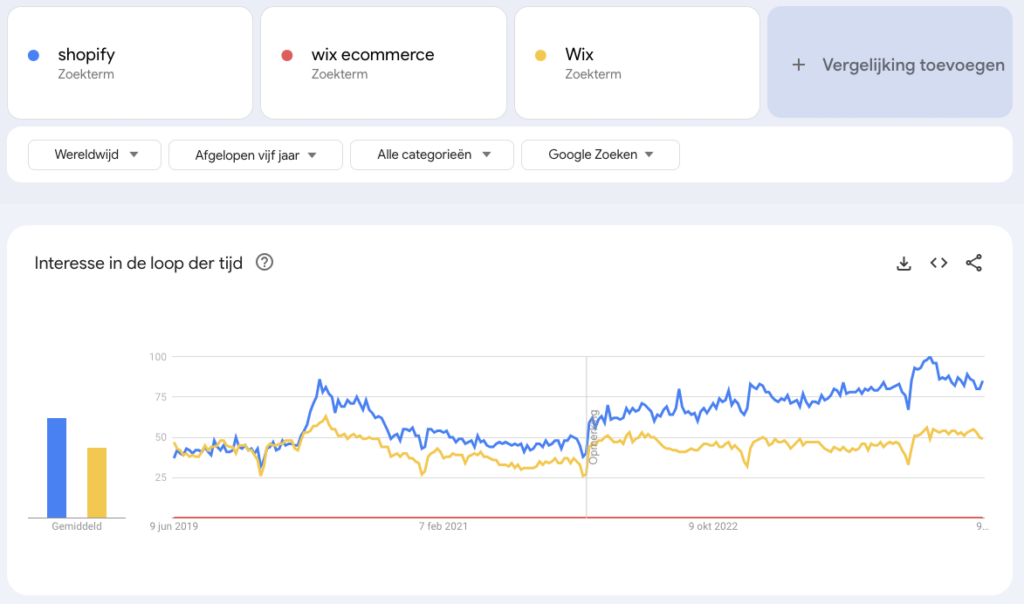Screen dimensions: 1024x604
Task: Select the shopify search term card
Action: tap(129, 62)
